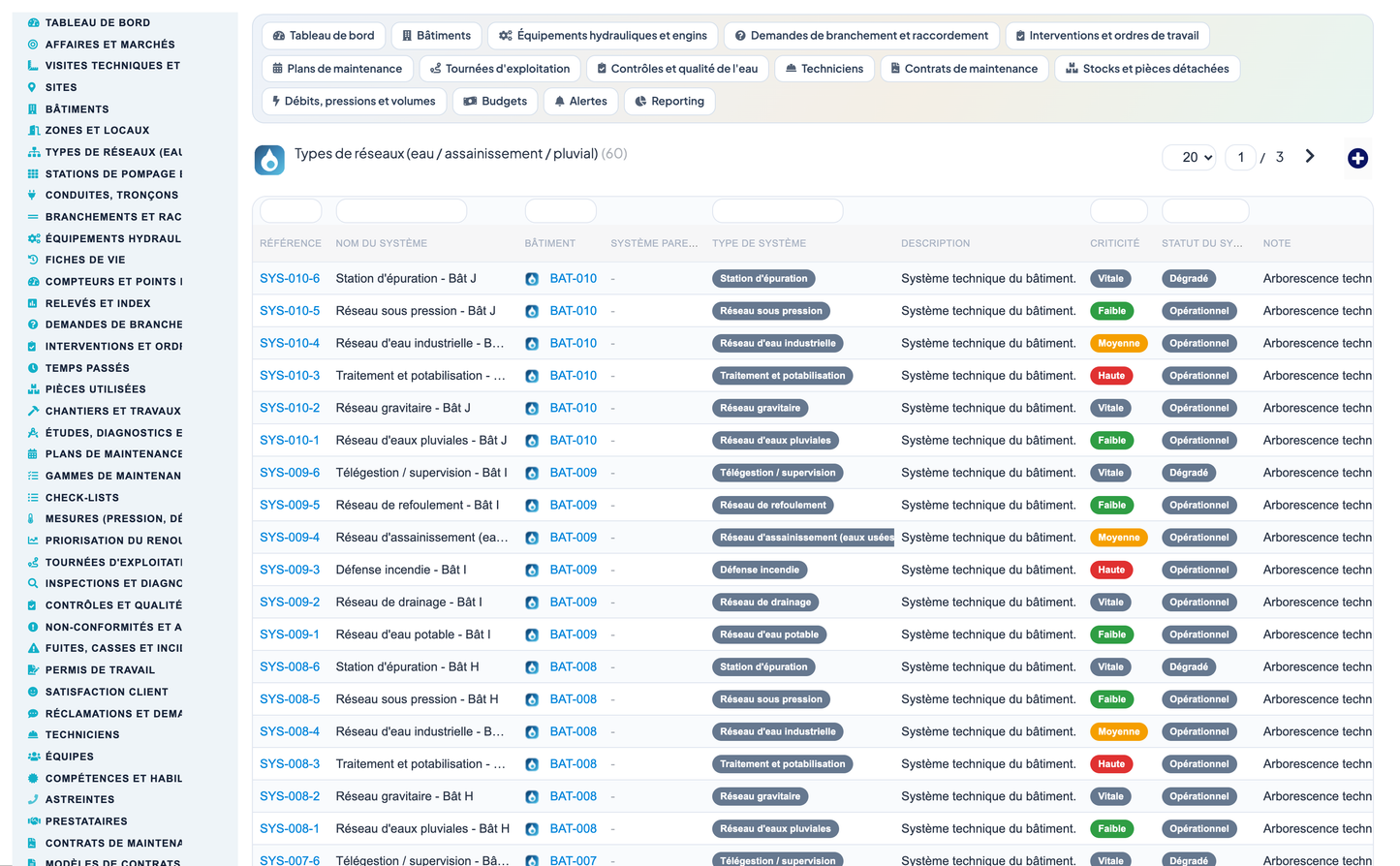Click the Criticité filter field
Image resolution: width=1400 pixels, height=866 pixels.
[x=1119, y=210]
